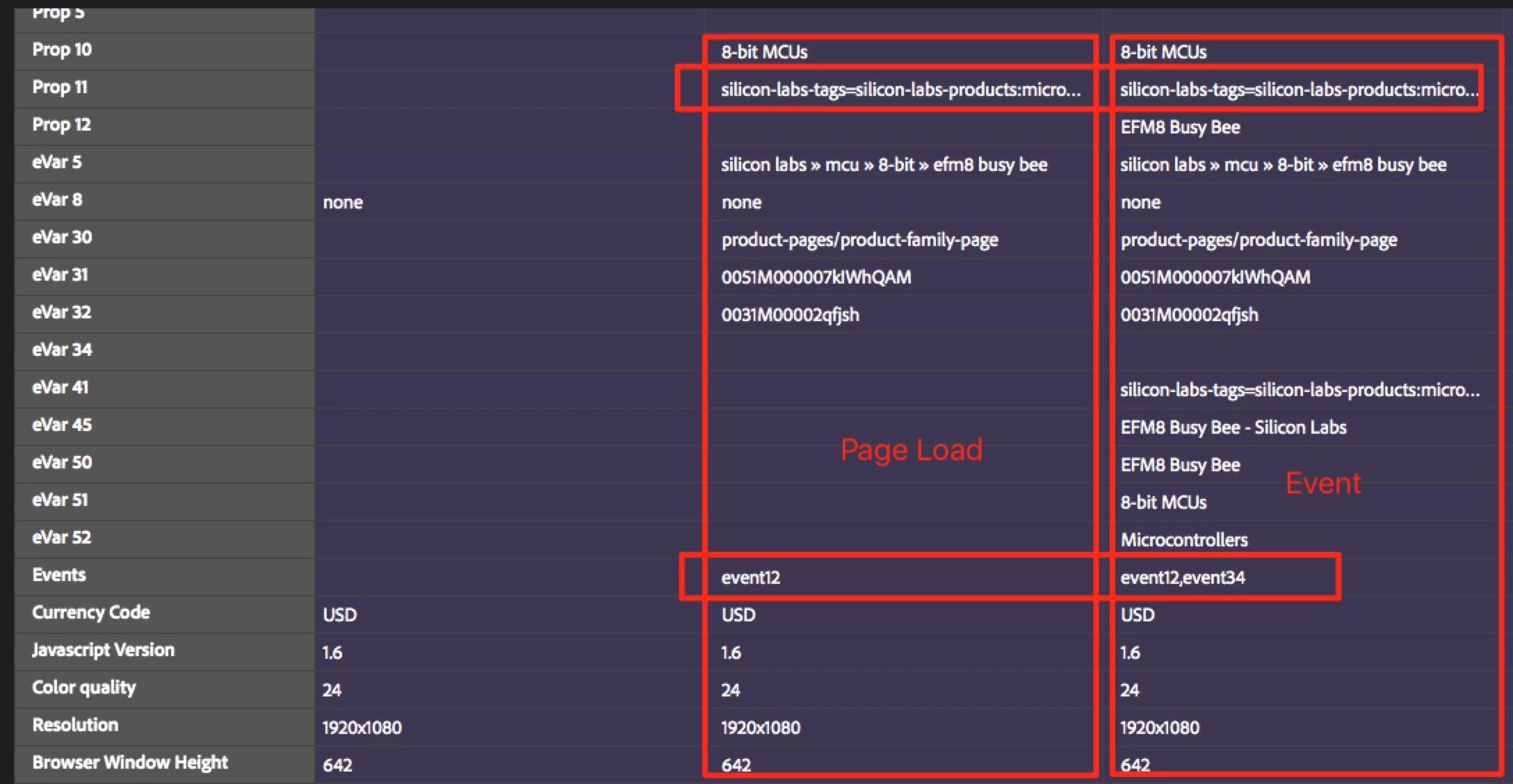
Task: Select EFM8 Busy Bee - Silicon Labs value
Action: (x=1233, y=428)
